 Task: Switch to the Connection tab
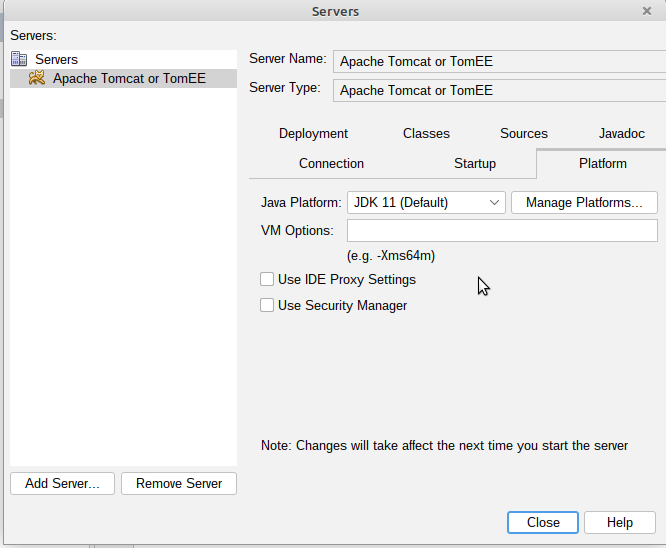click(331, 164)
